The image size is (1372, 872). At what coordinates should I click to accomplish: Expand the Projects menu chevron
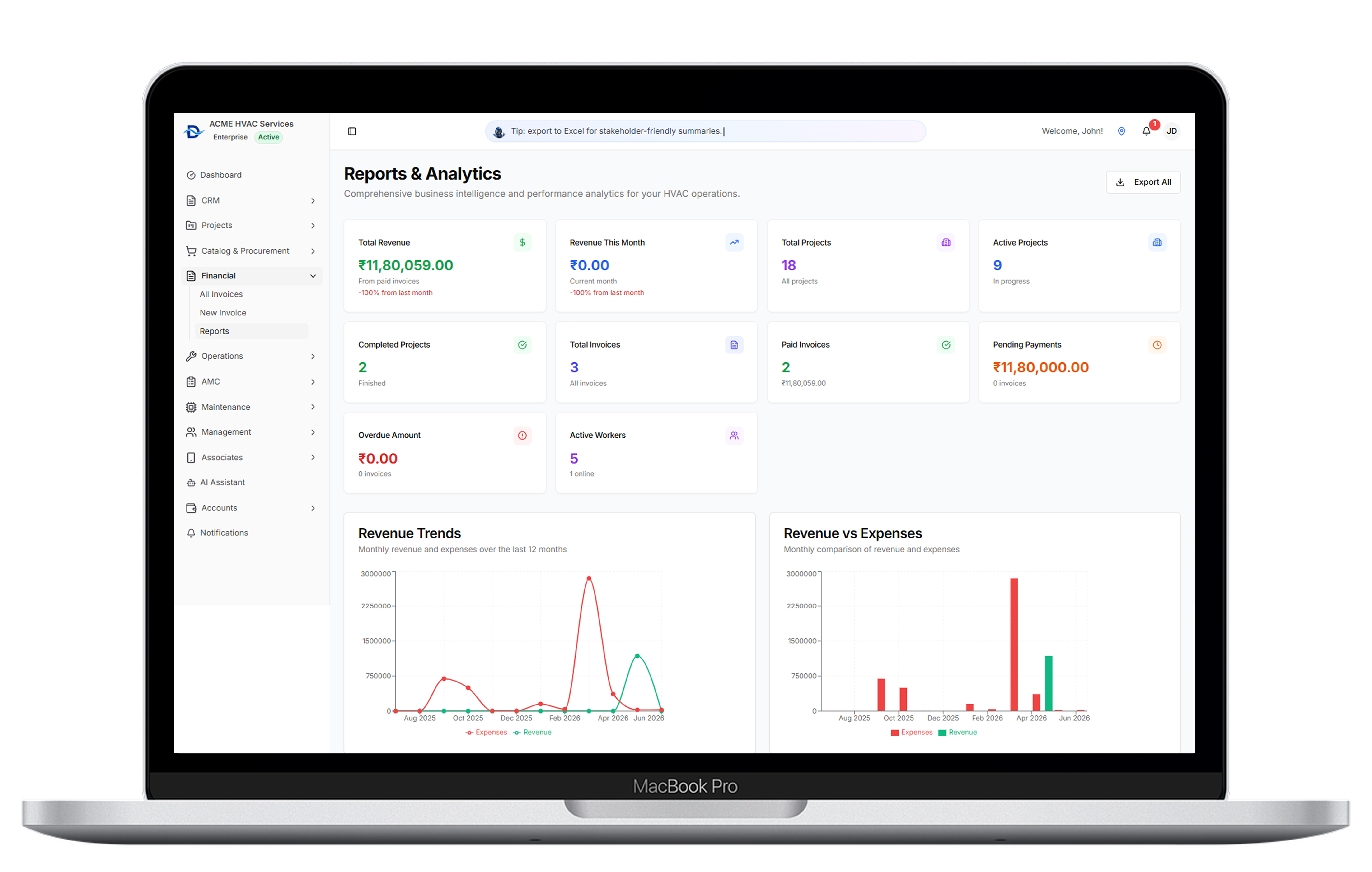[x=313, y=226]
